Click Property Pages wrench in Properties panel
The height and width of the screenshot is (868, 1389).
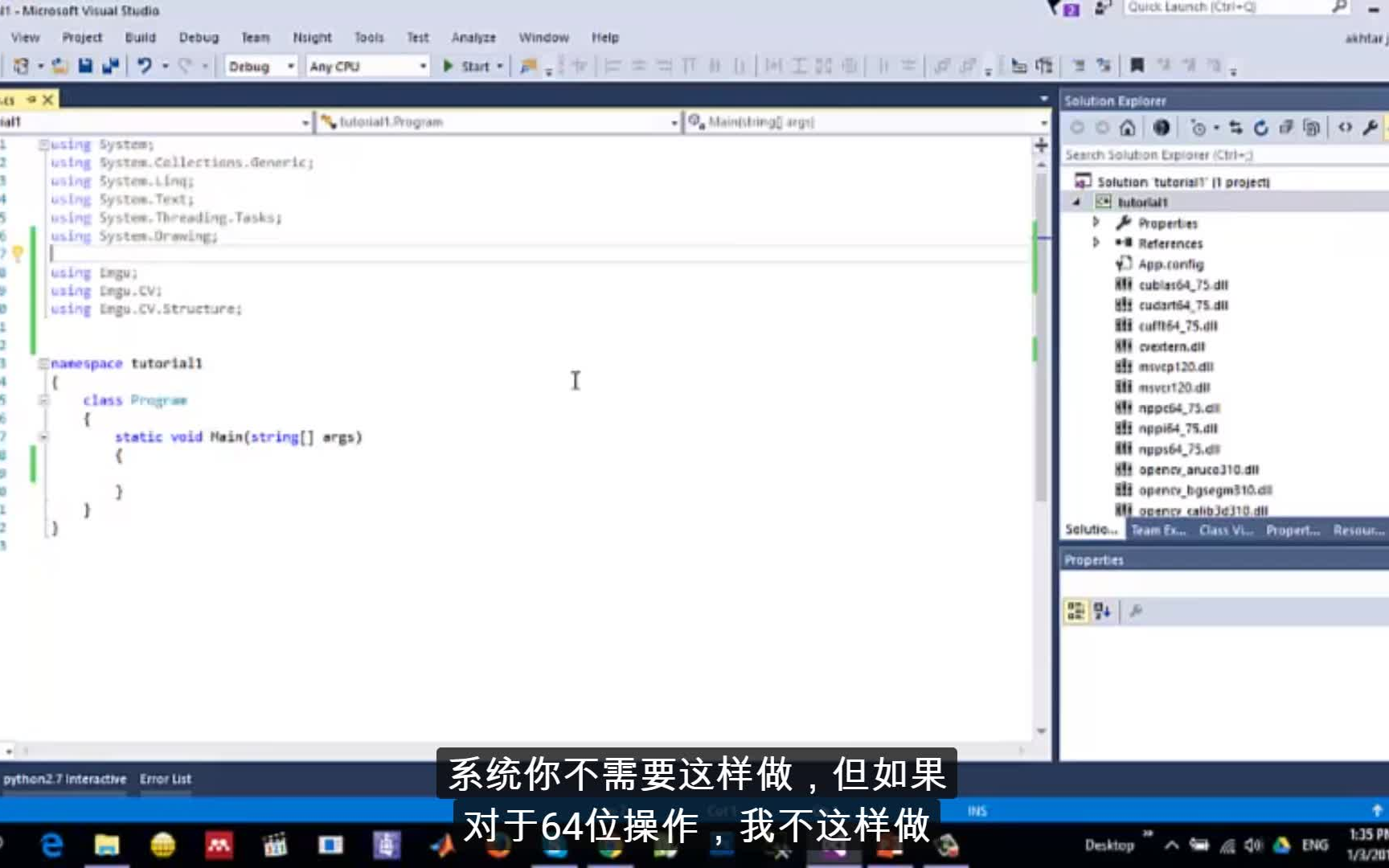point(1136,612)
